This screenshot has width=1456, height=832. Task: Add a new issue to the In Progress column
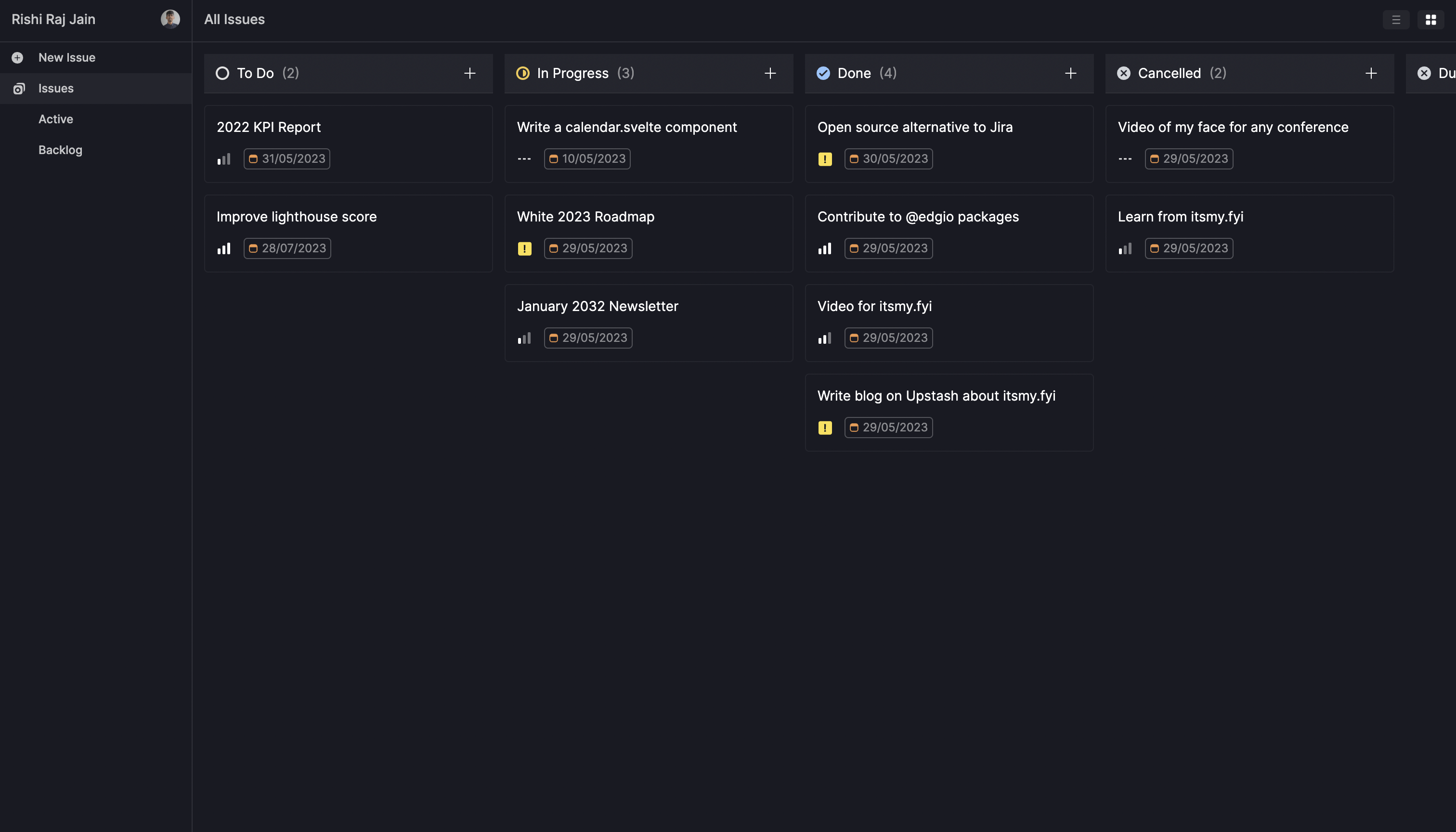click(x=770, y=73)
